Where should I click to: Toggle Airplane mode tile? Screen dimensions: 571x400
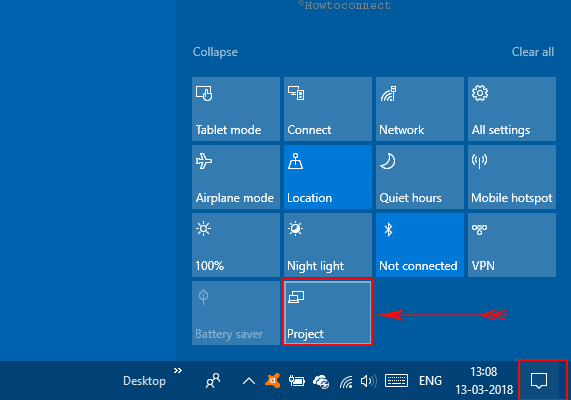pos(236,177)
